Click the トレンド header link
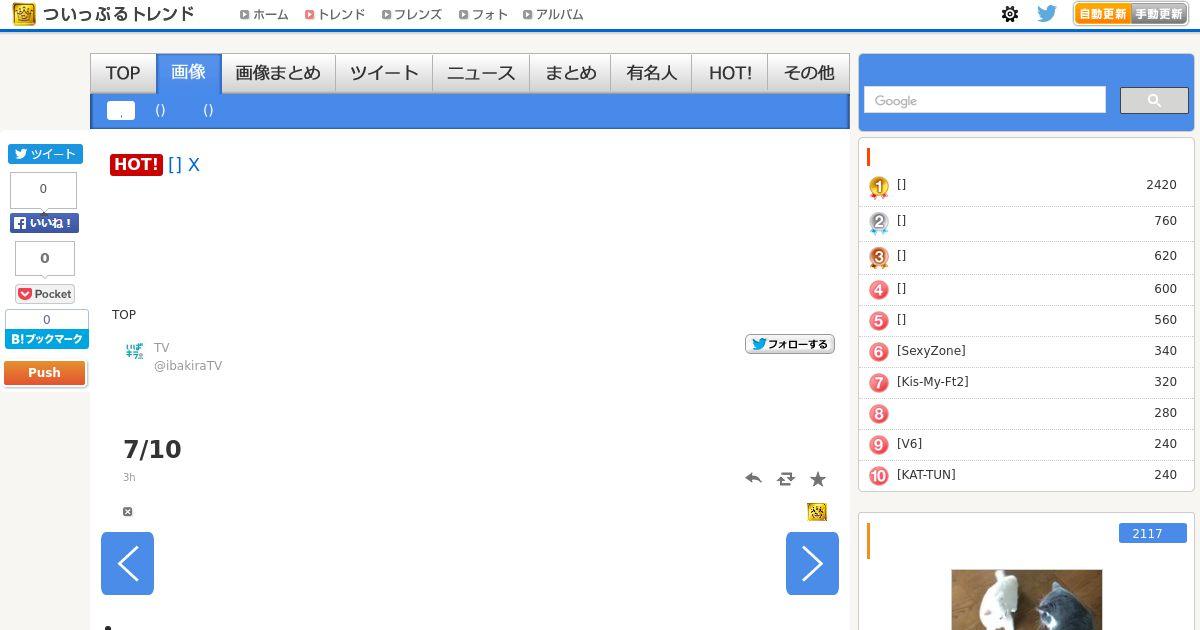The width and height of the screenshot is (1200, 630). point(335,14)
